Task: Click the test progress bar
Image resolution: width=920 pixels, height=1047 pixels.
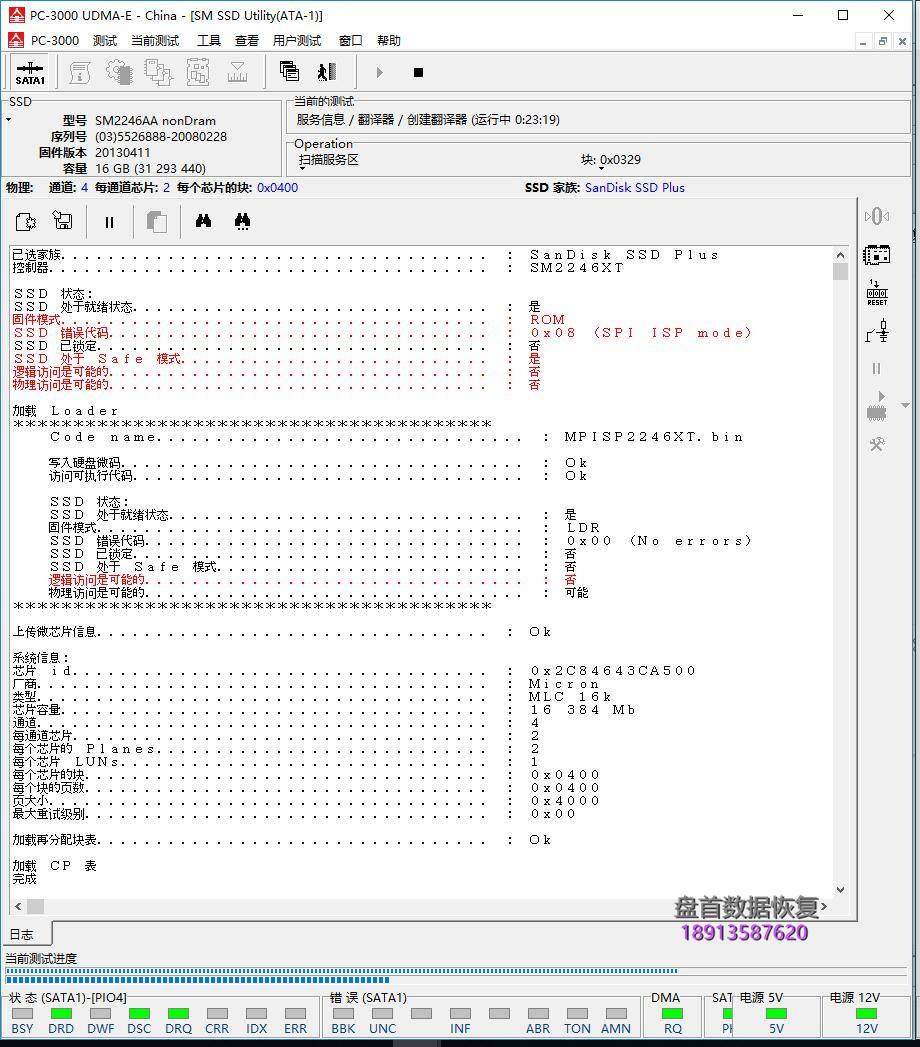Action: pyautogui.click(x=340, y=971)
